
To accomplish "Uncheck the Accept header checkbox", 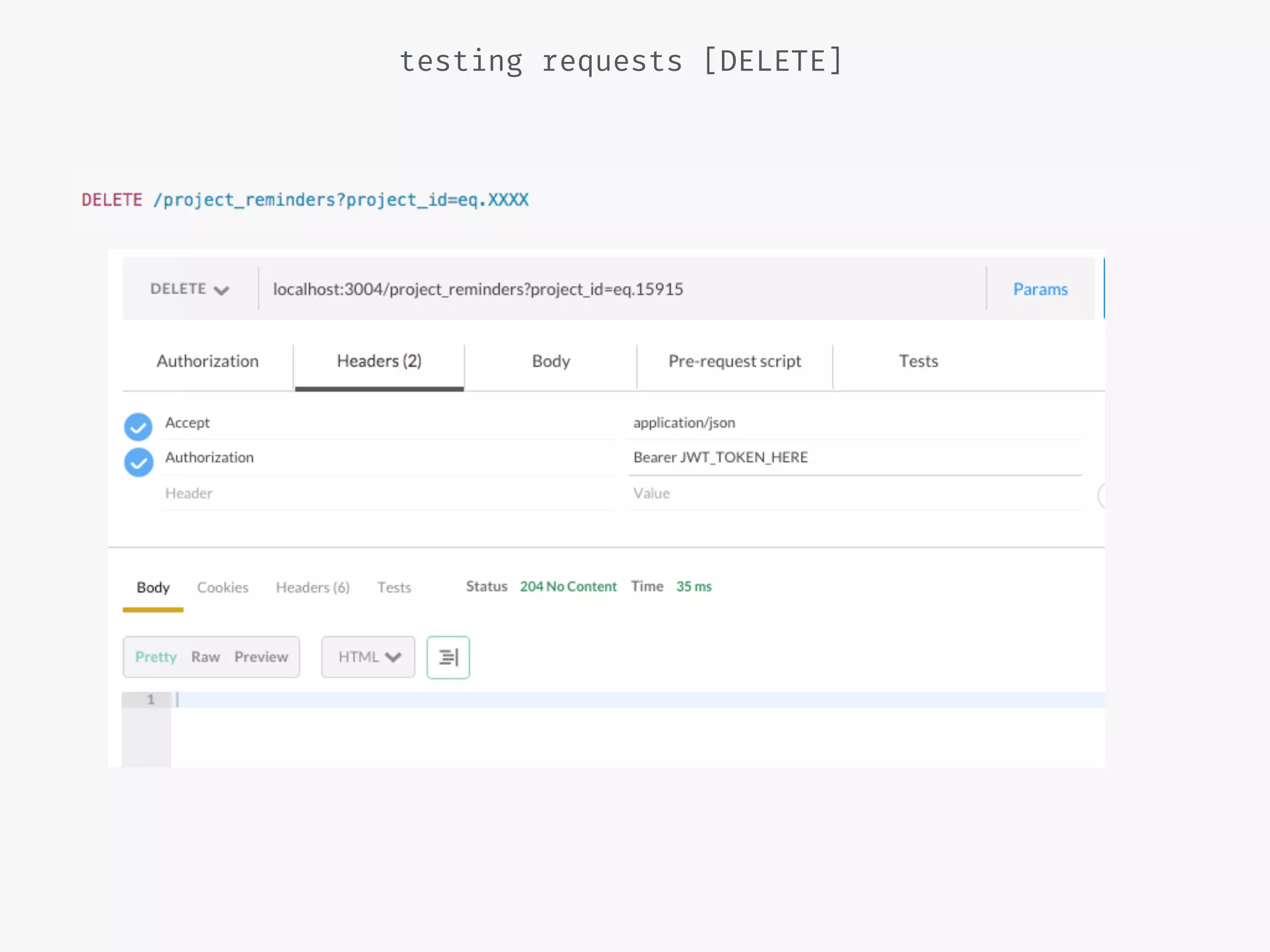I will 138,426.
